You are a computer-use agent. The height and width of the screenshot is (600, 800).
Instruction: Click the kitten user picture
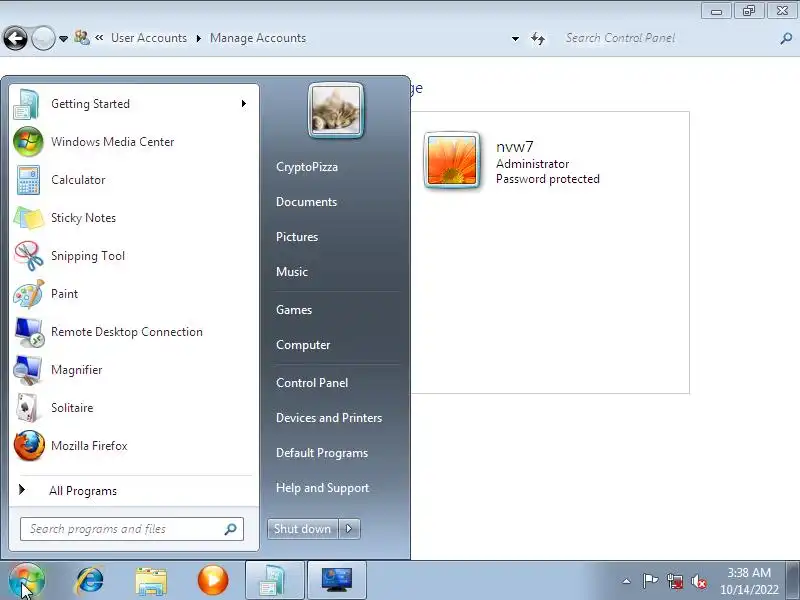point(336,111)
